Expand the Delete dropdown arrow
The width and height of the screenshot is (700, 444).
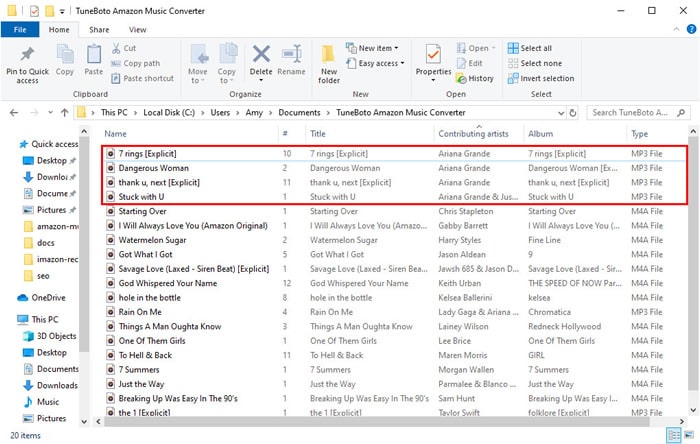261,80
